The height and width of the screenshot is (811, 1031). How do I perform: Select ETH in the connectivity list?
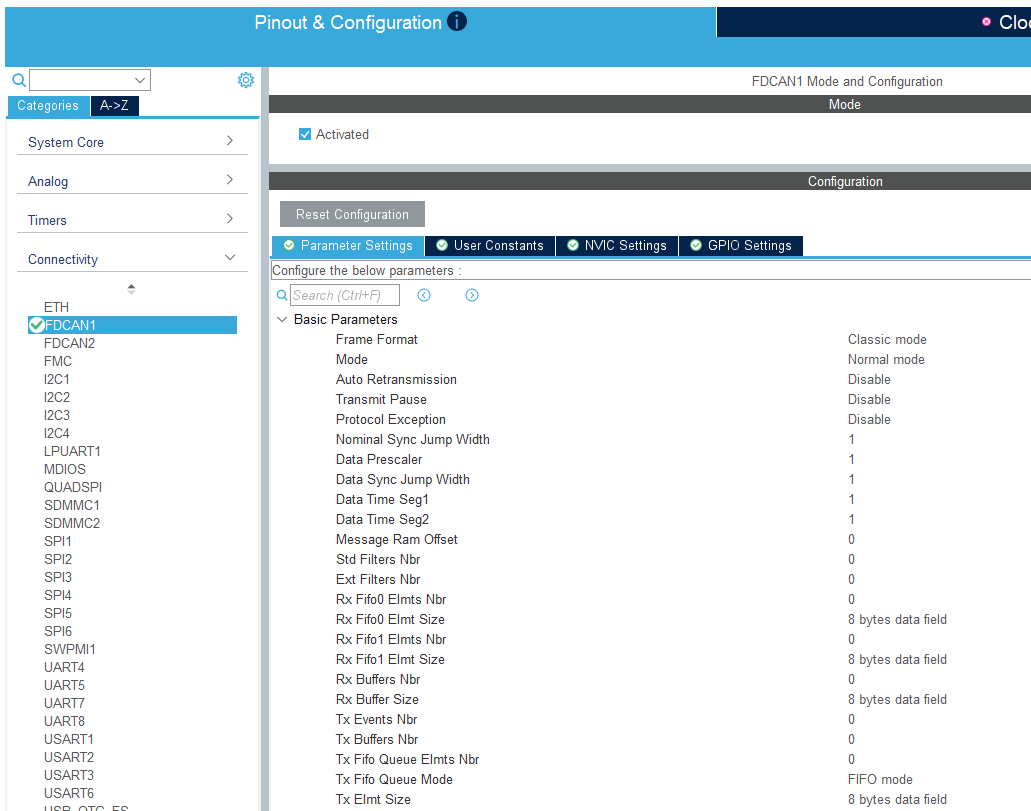click(x=57, y=307)
